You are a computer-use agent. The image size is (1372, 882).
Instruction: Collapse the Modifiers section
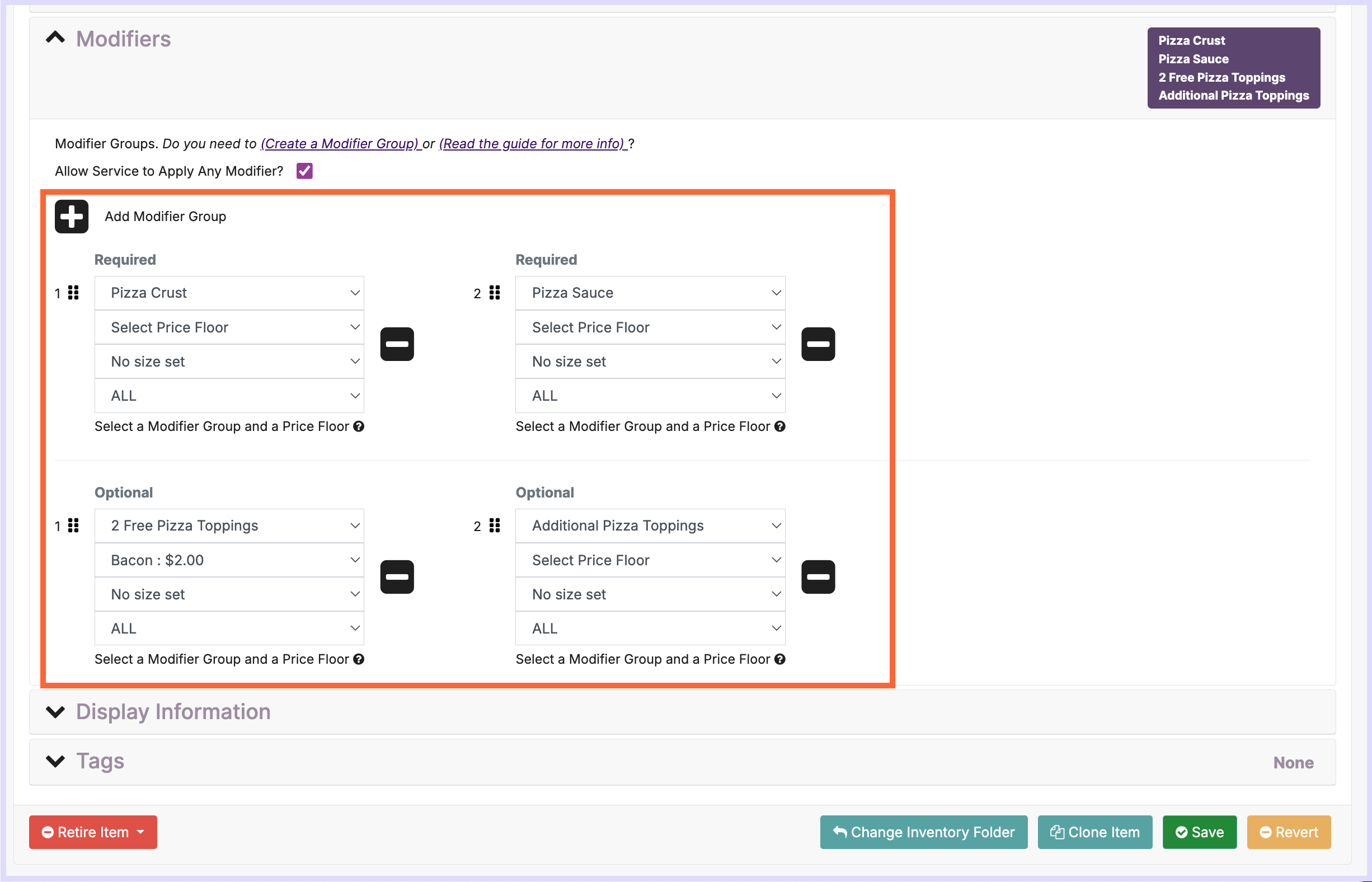coord(55,39)
